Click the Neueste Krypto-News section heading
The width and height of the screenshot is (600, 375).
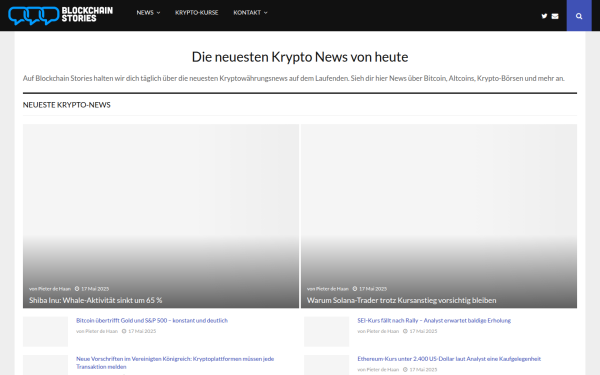point(67,105)
